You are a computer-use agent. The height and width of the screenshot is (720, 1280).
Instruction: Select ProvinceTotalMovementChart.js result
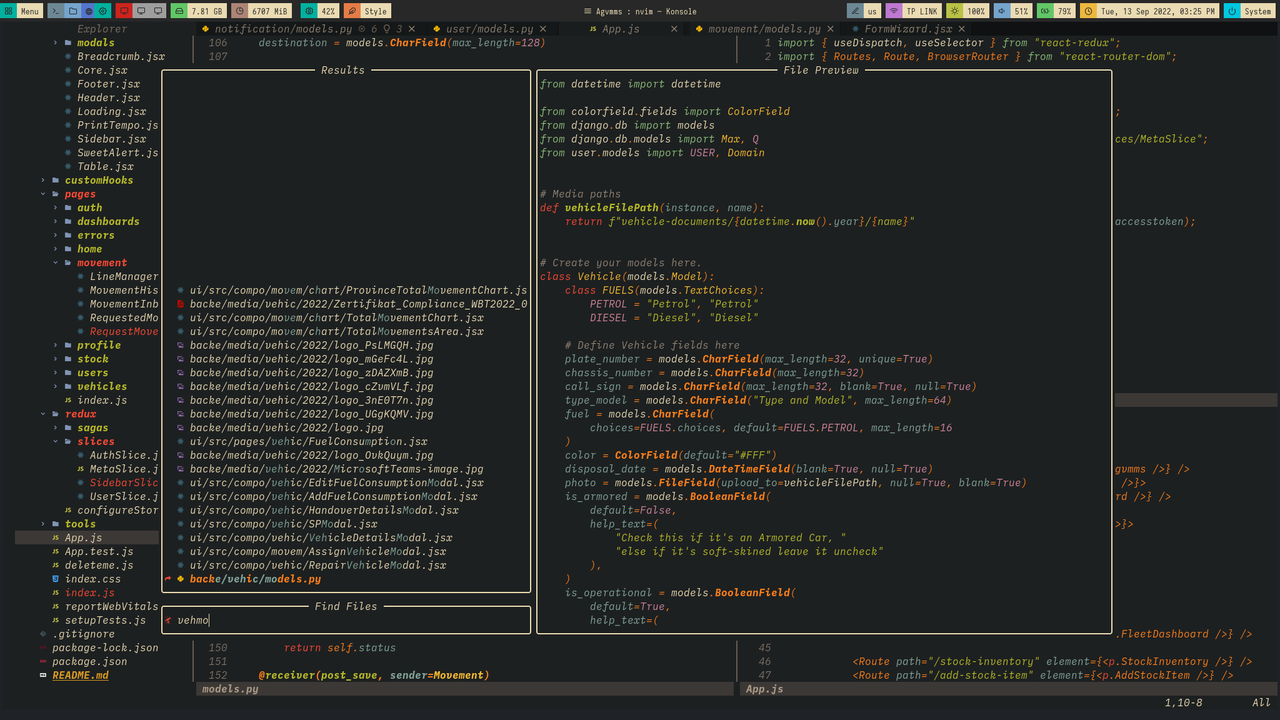[358, 290]
